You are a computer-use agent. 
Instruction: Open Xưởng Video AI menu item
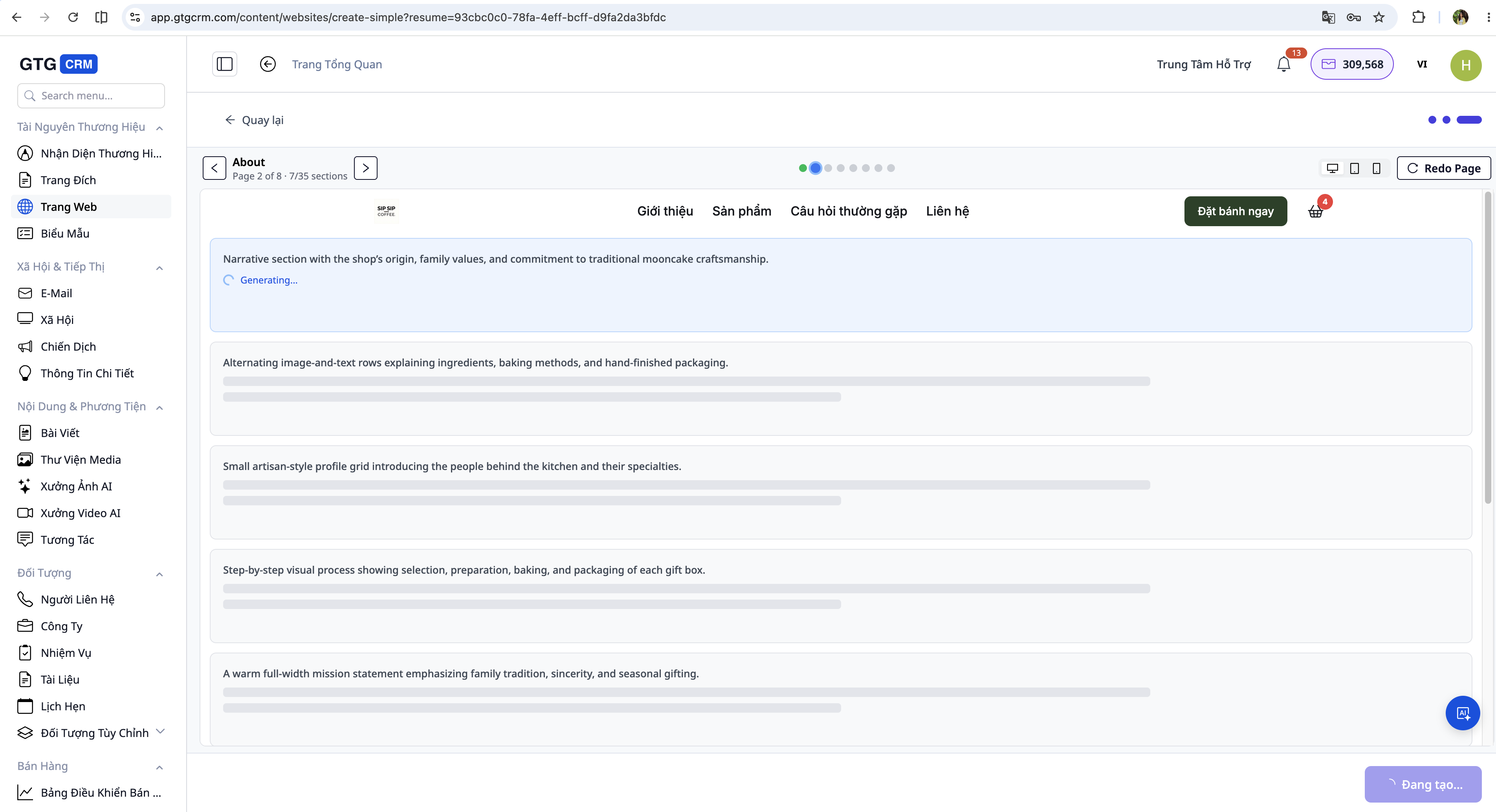(x=91, y=513)
